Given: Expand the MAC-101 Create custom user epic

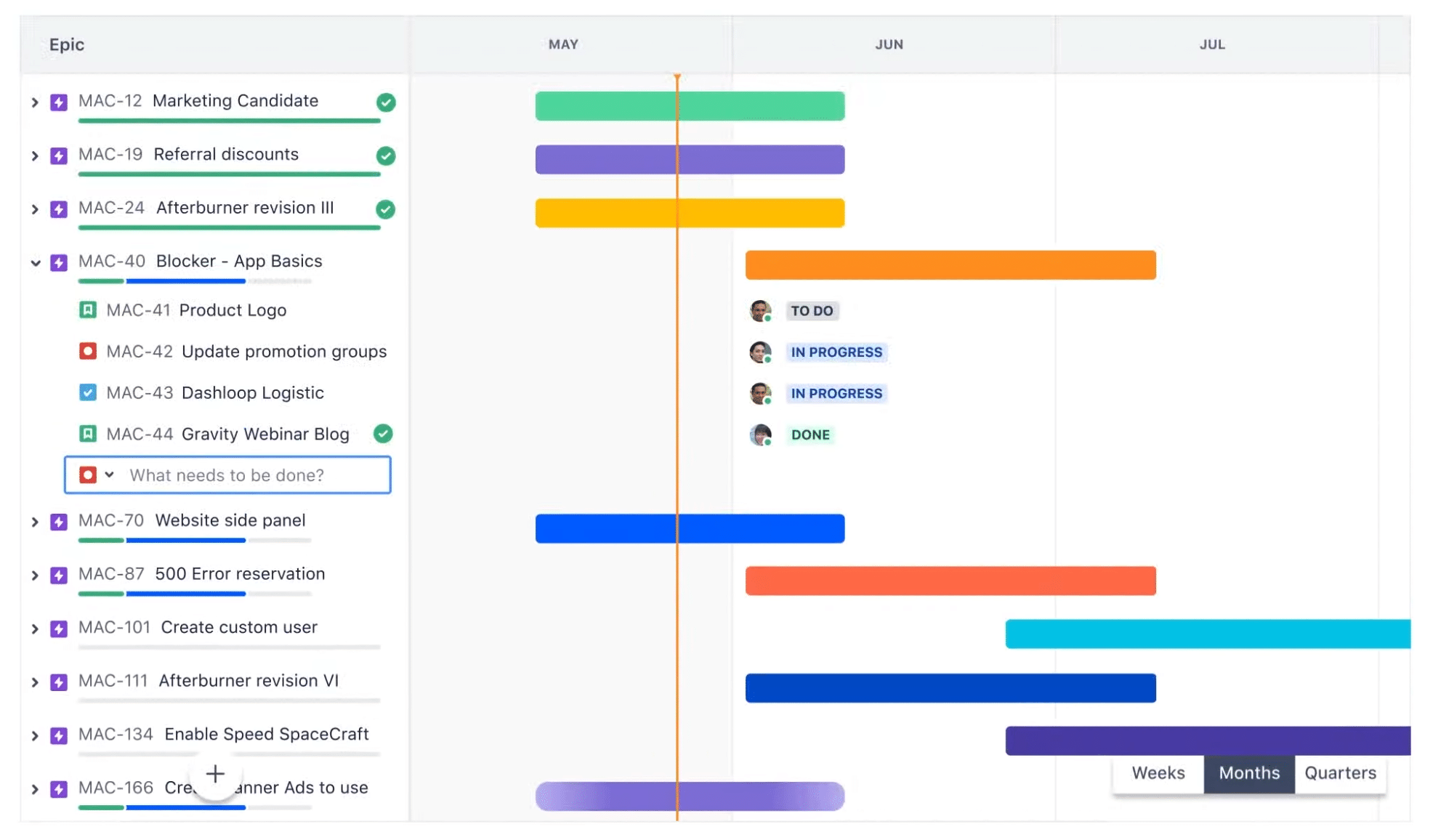Looking at the screenshot, I should [x=35, y=629].
